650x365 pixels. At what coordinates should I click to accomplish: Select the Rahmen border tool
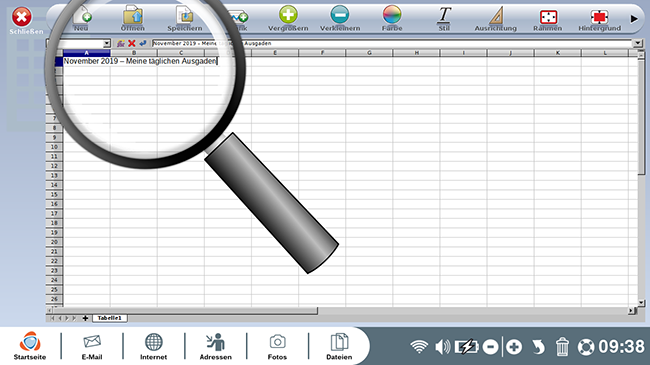[548, 17]
